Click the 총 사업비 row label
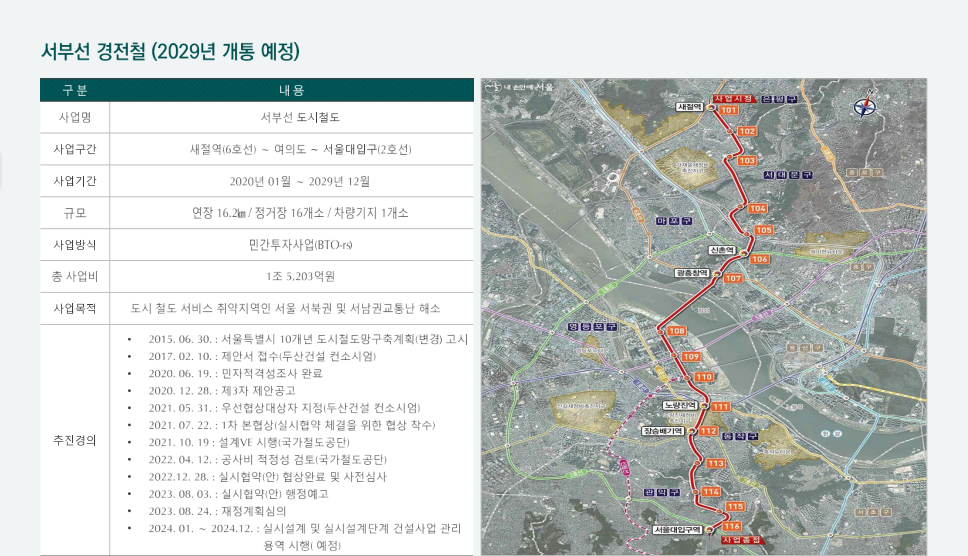 click(x=75, y=276)
